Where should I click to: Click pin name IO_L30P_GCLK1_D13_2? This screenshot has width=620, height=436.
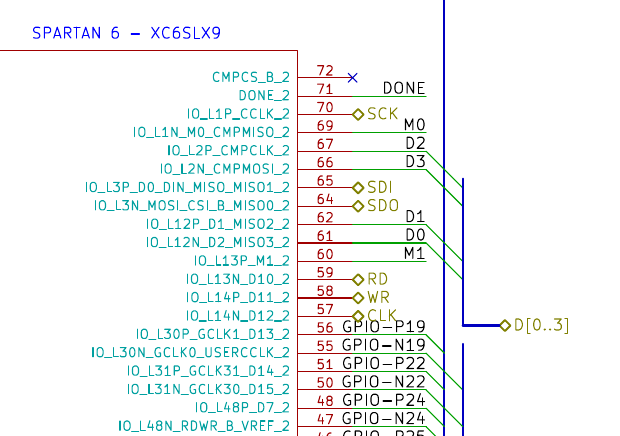pos(213,334)
